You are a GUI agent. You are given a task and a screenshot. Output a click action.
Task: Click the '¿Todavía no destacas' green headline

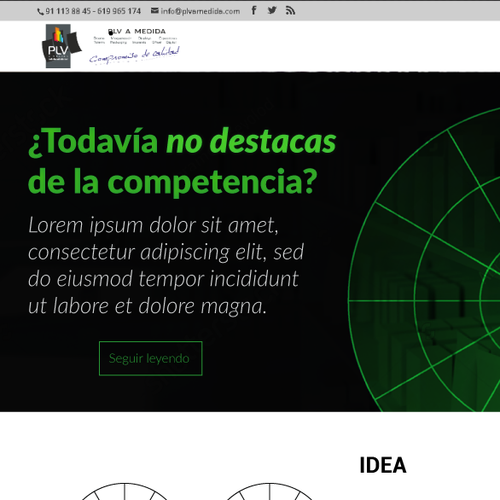(182, 141)
